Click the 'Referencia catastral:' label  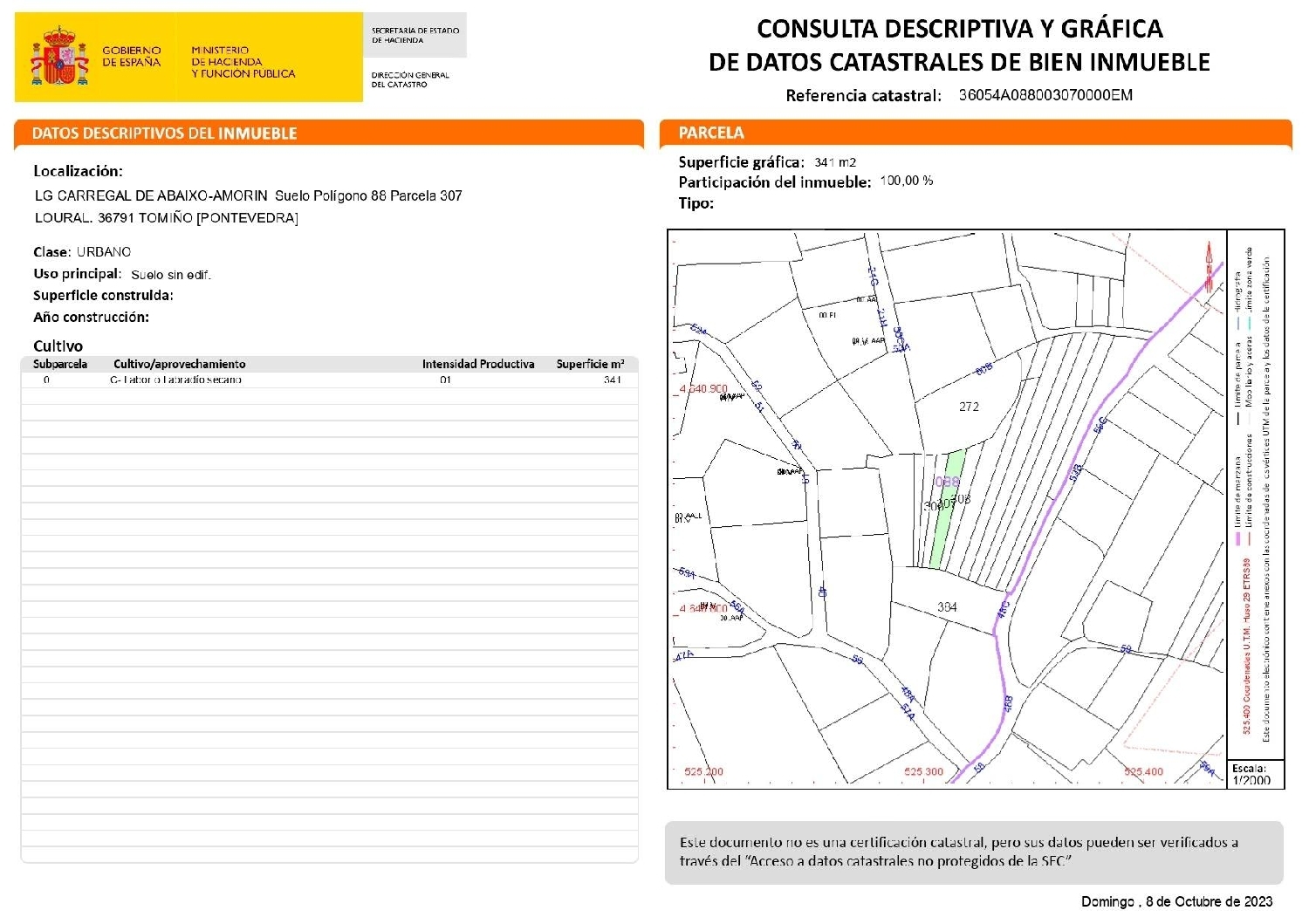864,96
